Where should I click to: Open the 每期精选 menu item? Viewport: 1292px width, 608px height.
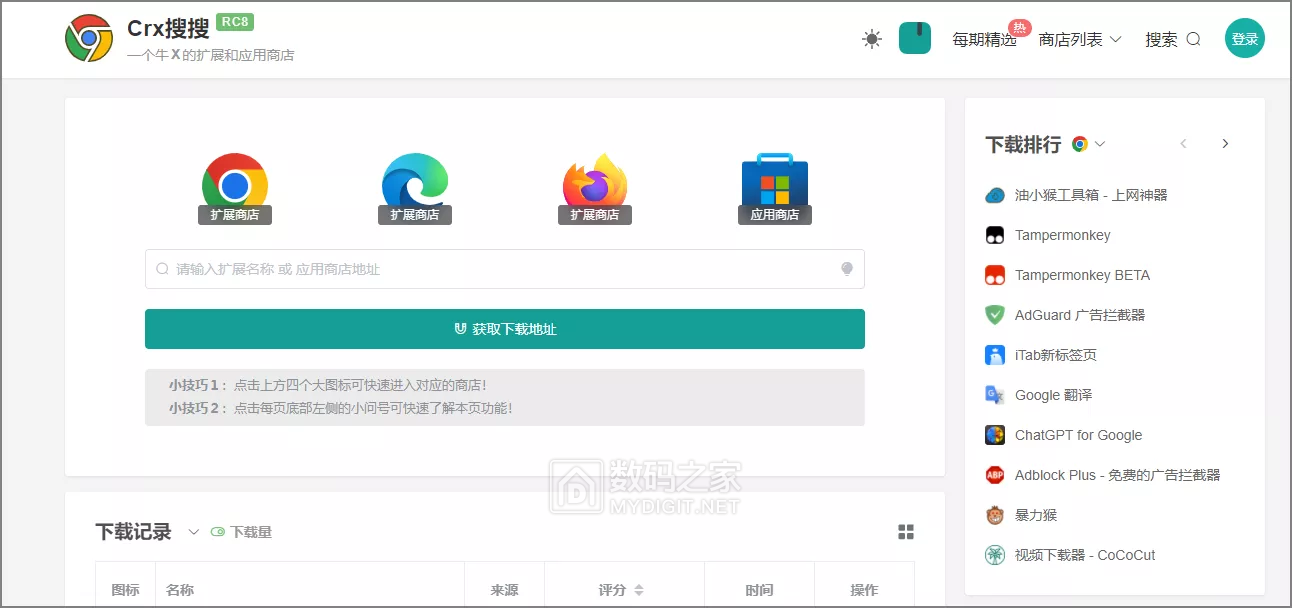point(984,39)
